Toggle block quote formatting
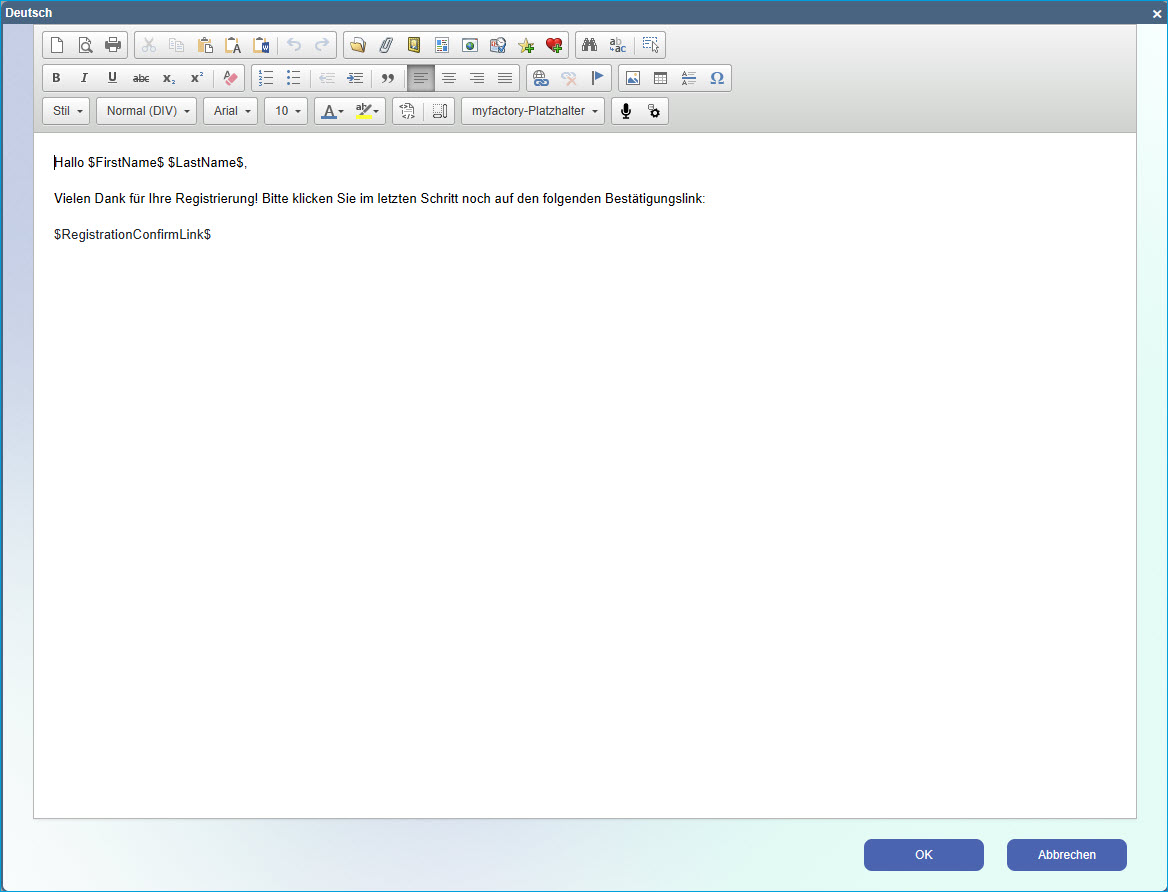 [388, 78]
